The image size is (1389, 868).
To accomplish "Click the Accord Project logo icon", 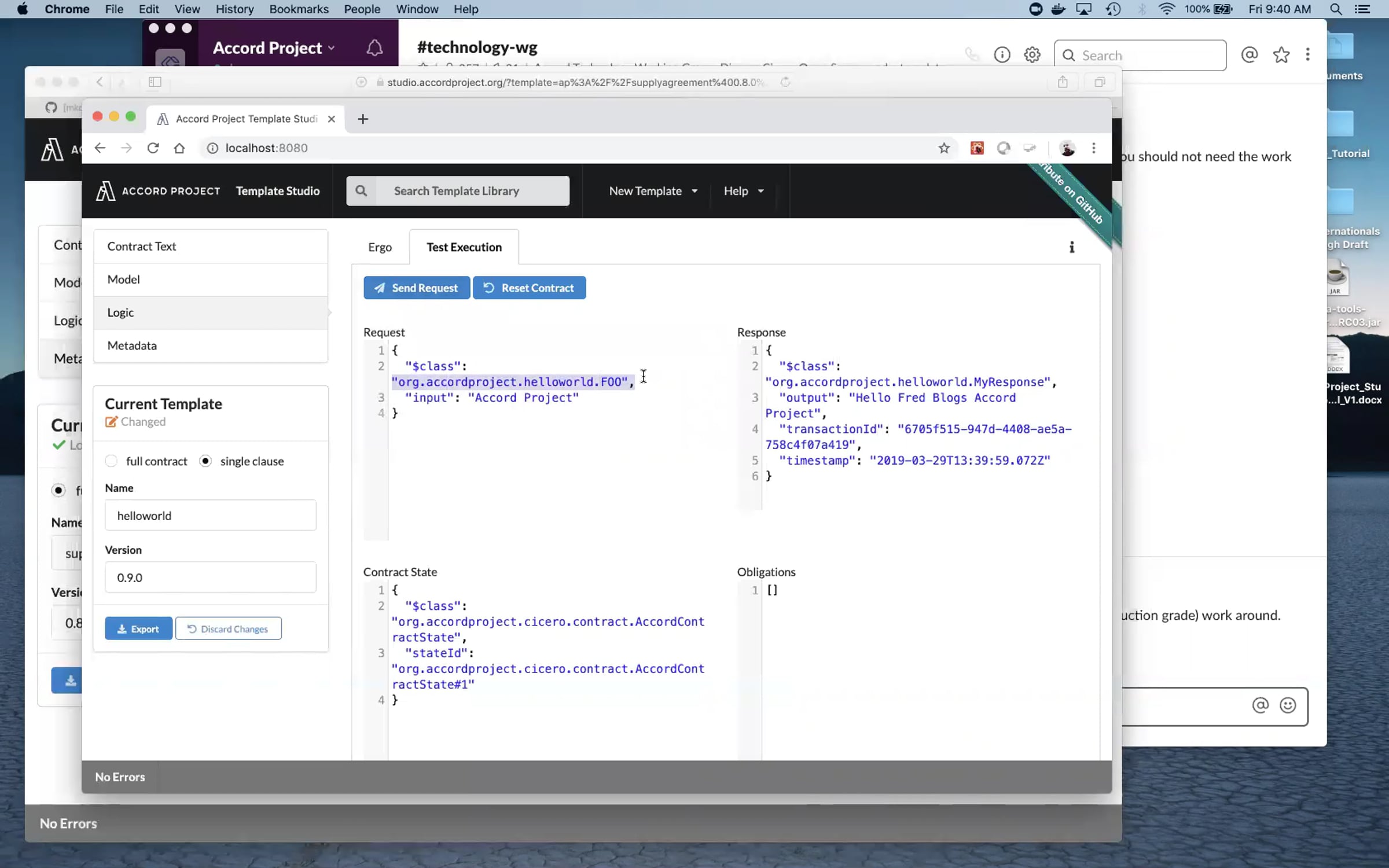I will click(x=105, y=191).
